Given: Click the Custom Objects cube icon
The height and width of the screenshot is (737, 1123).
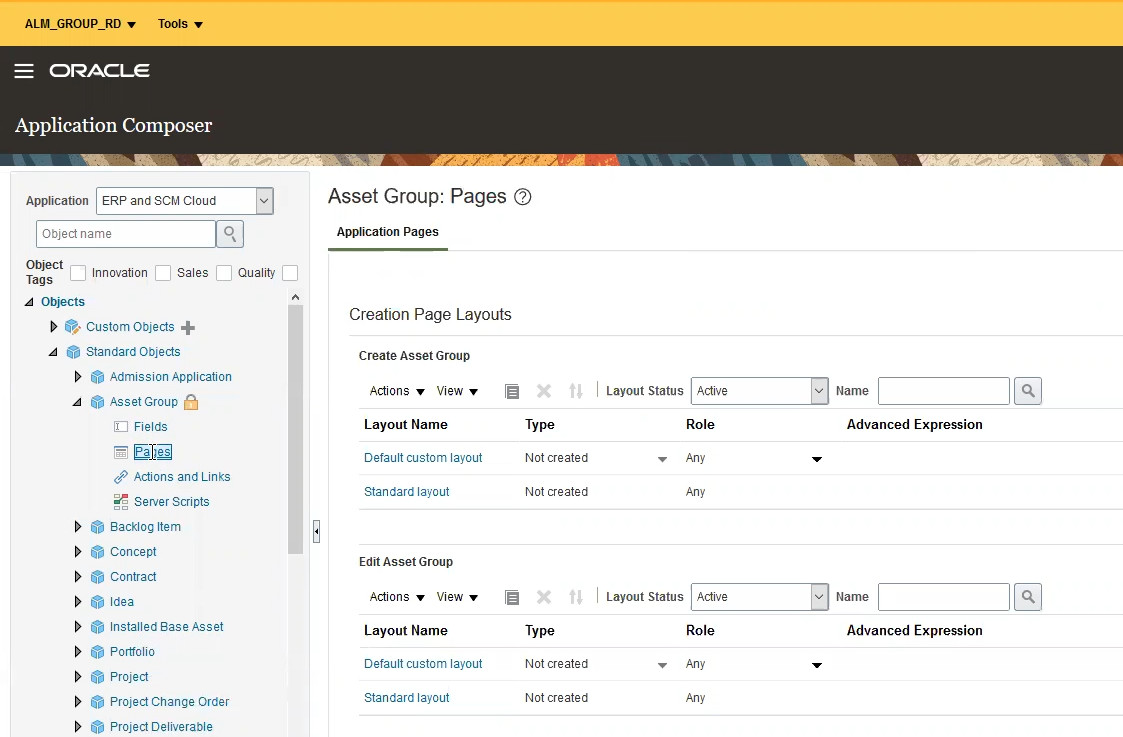Looking at the screenshot, I should click(x=72, y=327).
